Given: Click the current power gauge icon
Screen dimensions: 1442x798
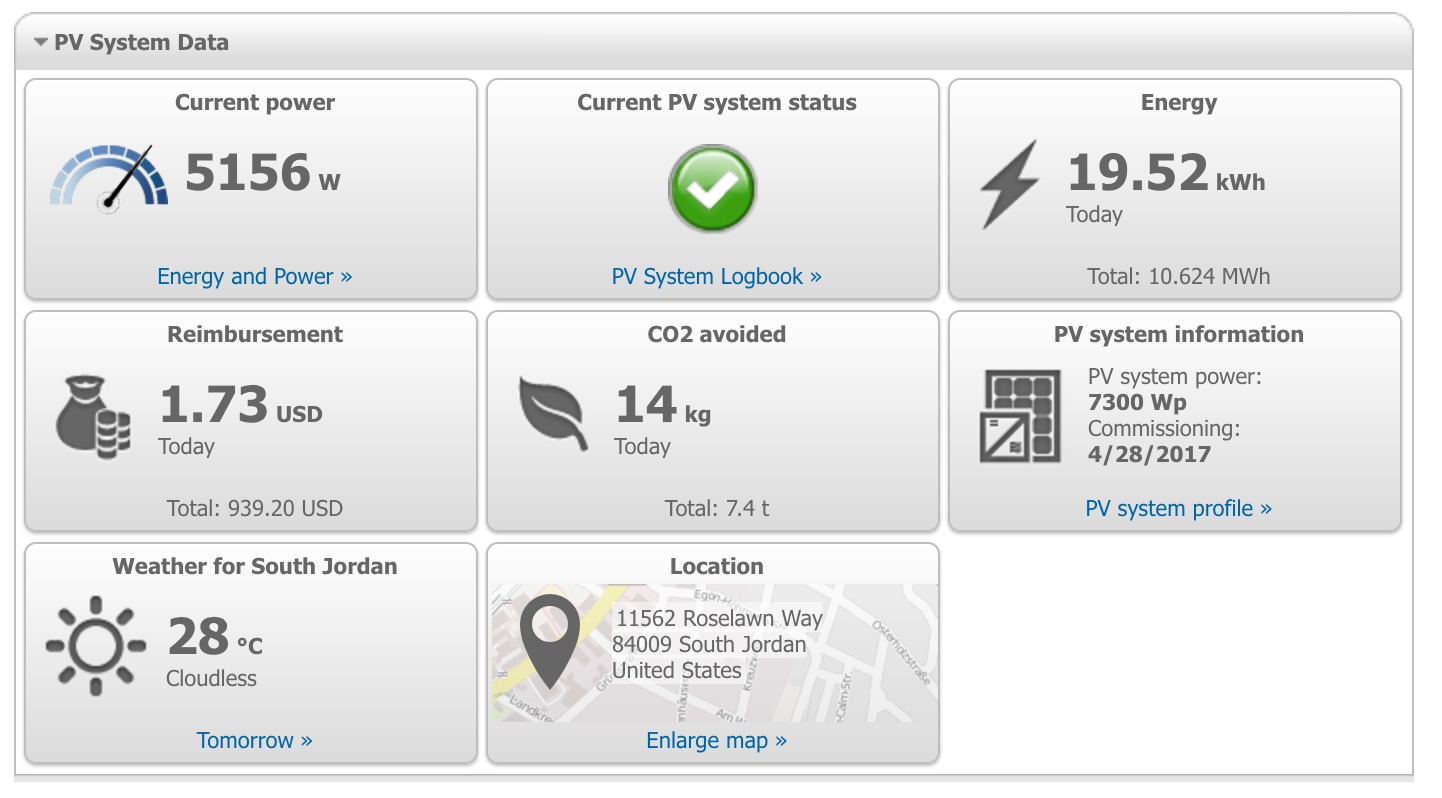Looking at the screenshot, I should (x=109, y=178).
